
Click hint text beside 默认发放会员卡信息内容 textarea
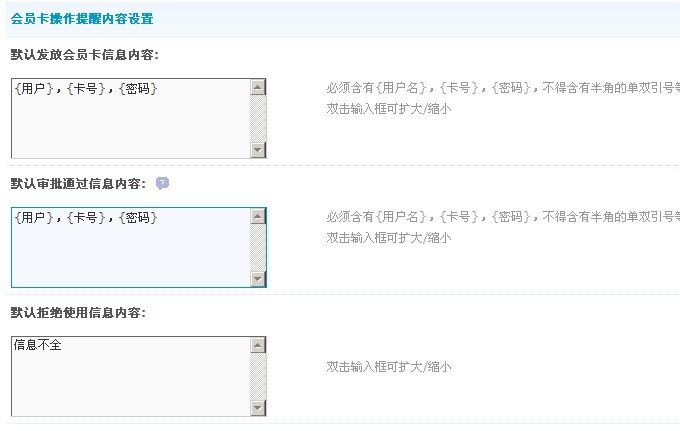click(x=502, y=88)
